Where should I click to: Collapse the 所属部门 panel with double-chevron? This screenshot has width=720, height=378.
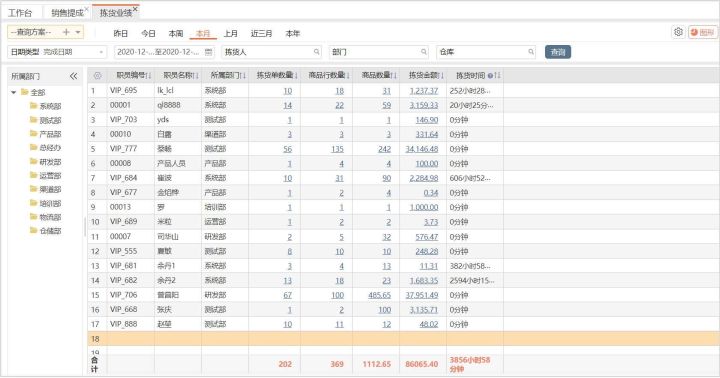coord(73,76)
